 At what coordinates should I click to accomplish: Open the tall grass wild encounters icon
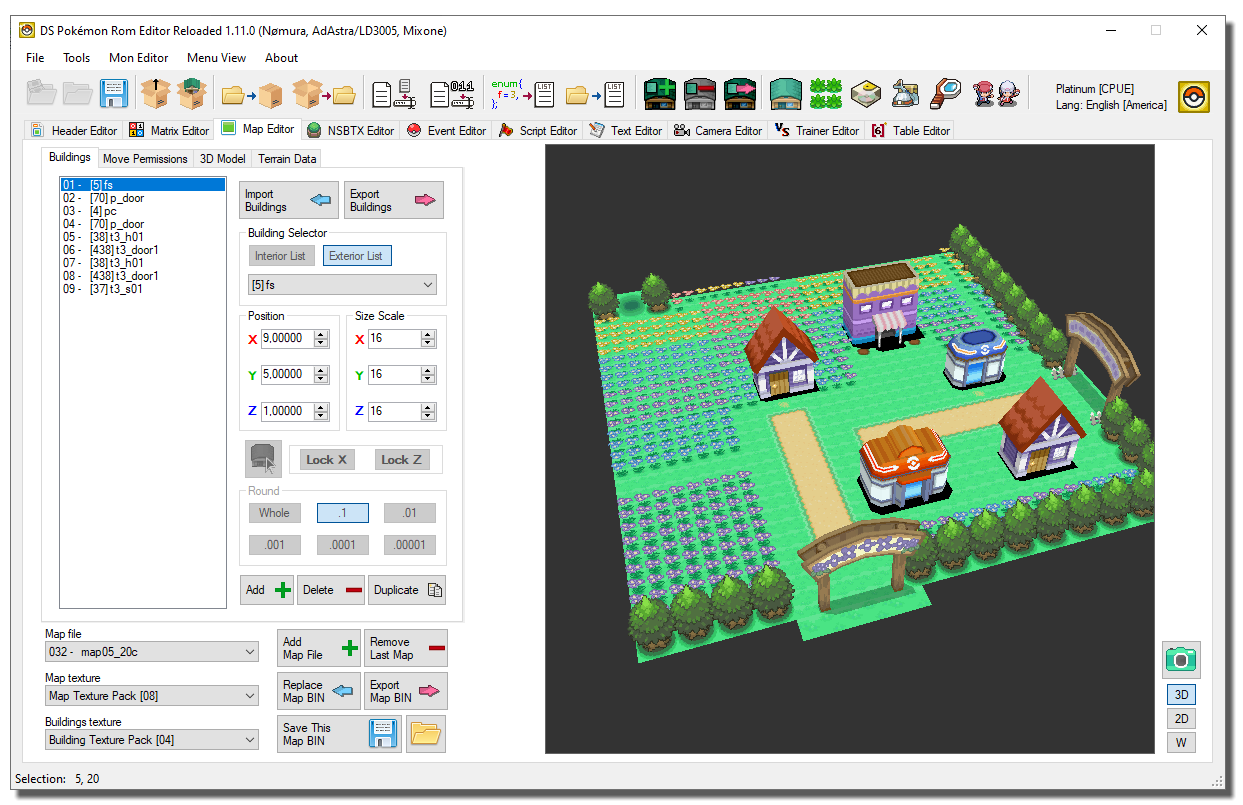(825, 94)
